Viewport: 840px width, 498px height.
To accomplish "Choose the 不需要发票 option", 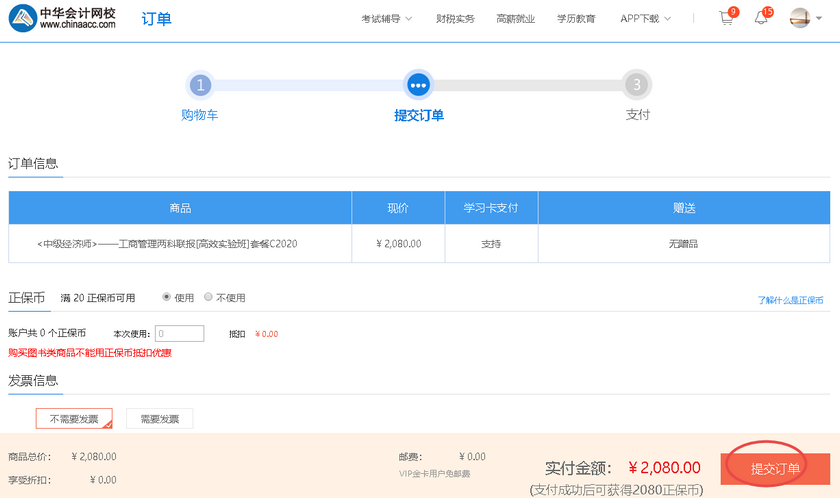I will (74, 419).
